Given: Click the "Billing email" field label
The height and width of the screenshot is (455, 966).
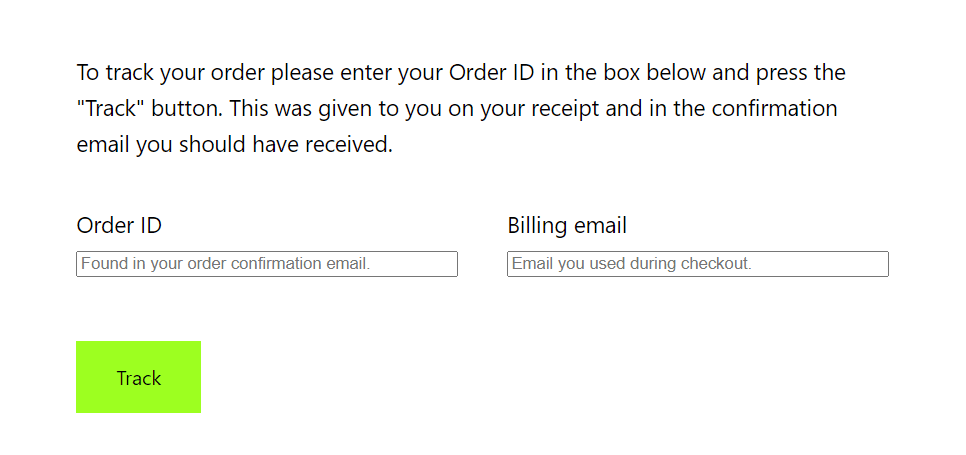Looking at the screenshot, I should tap(567, 225).
